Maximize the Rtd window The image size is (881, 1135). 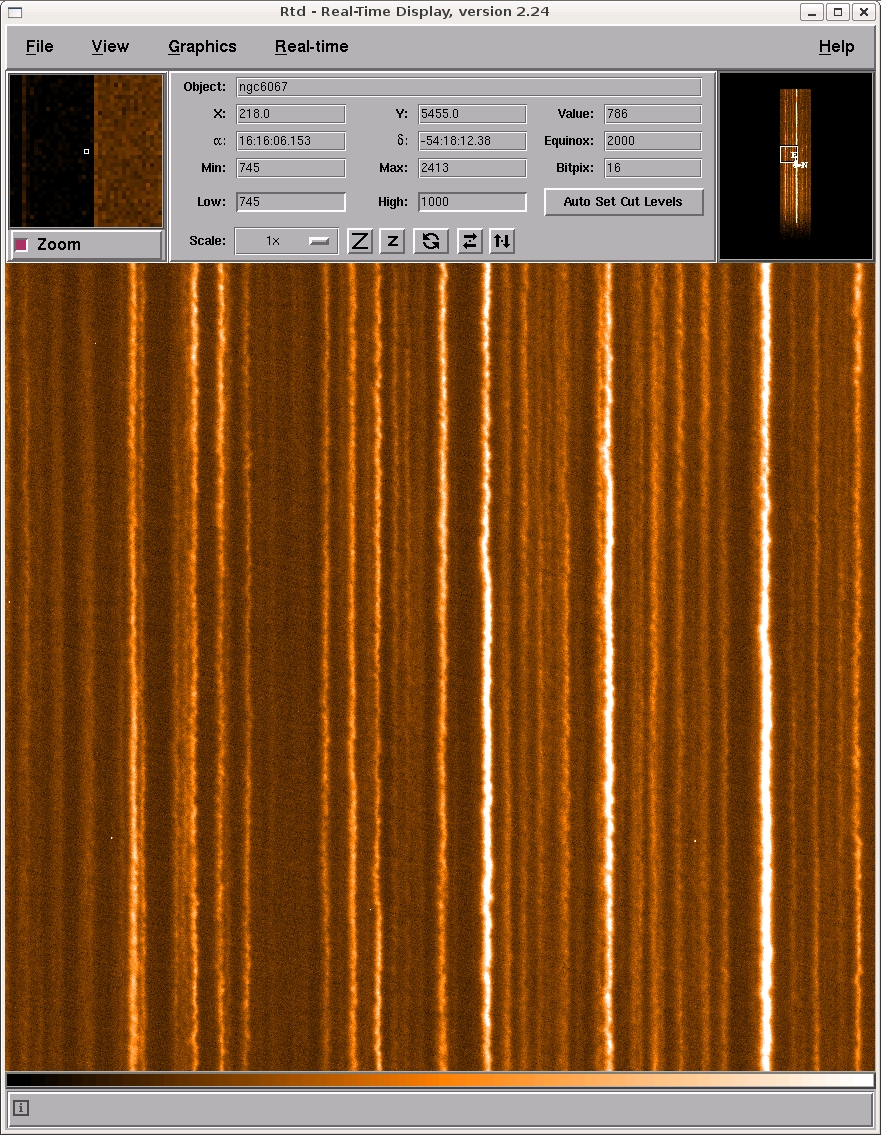click(838, 12)
